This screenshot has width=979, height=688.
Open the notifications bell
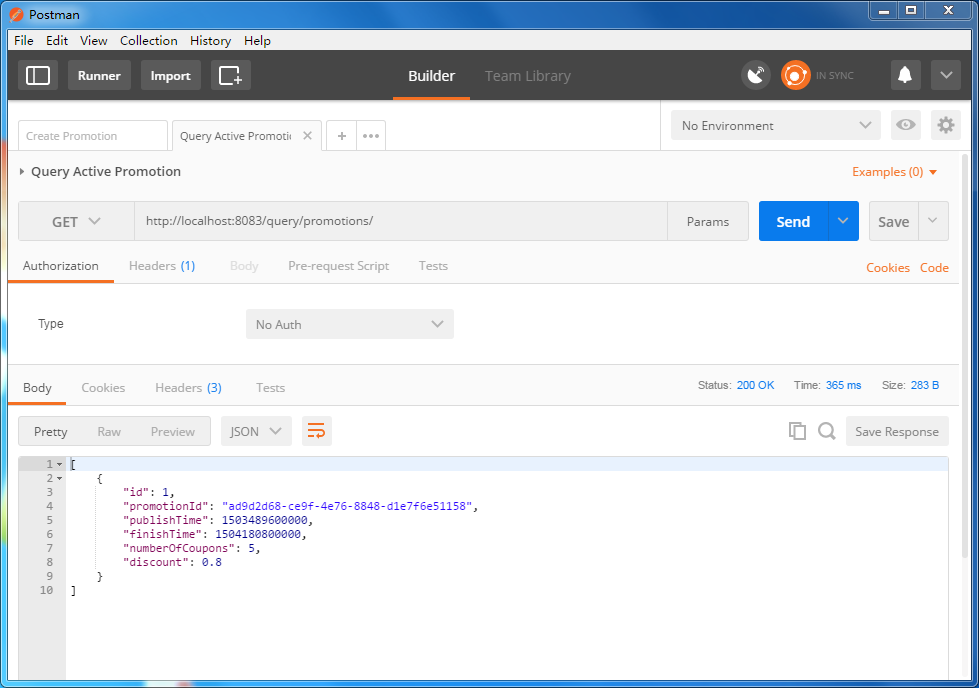[x=905, y=76]
